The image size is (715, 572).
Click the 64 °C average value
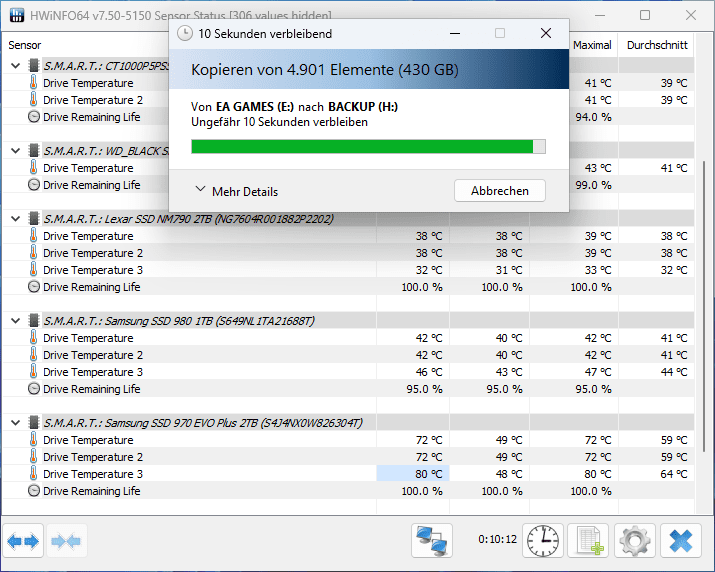[x=674, y=474]
